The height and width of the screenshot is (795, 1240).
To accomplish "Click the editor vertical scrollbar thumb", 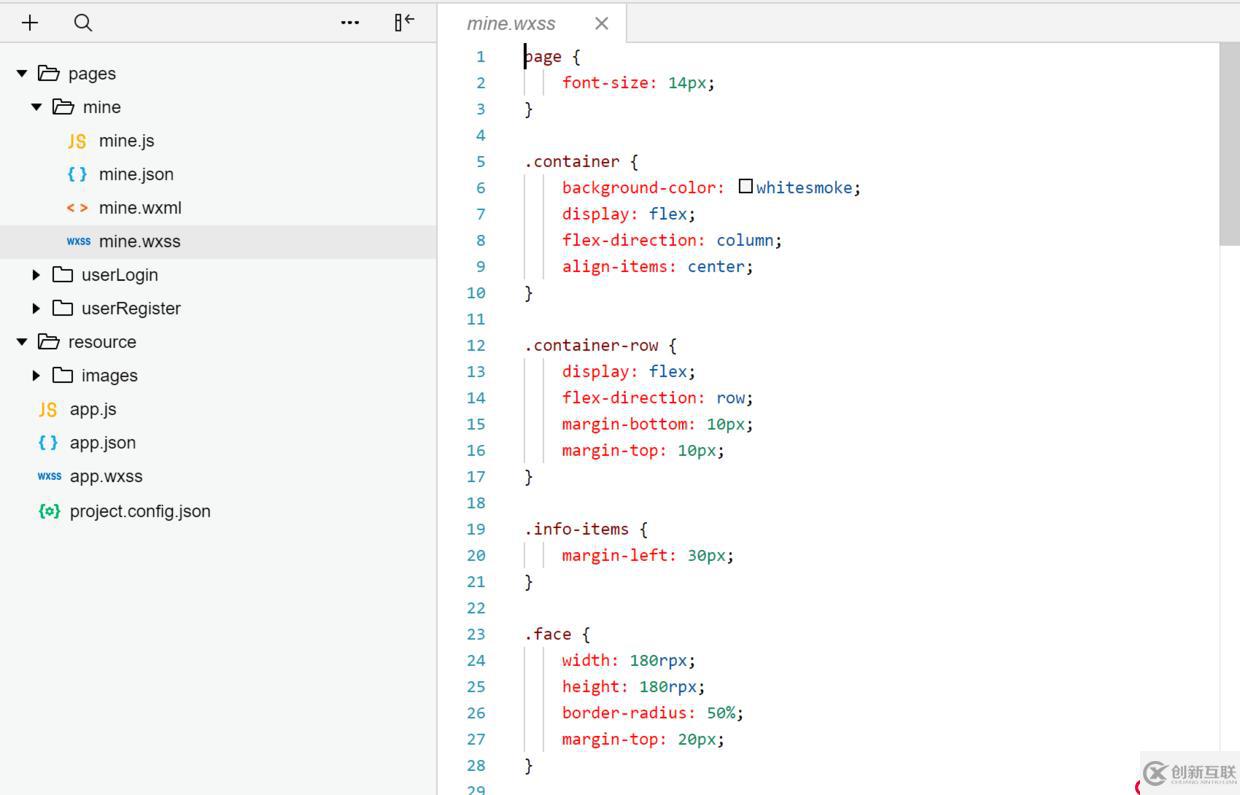I will 1229,145.
